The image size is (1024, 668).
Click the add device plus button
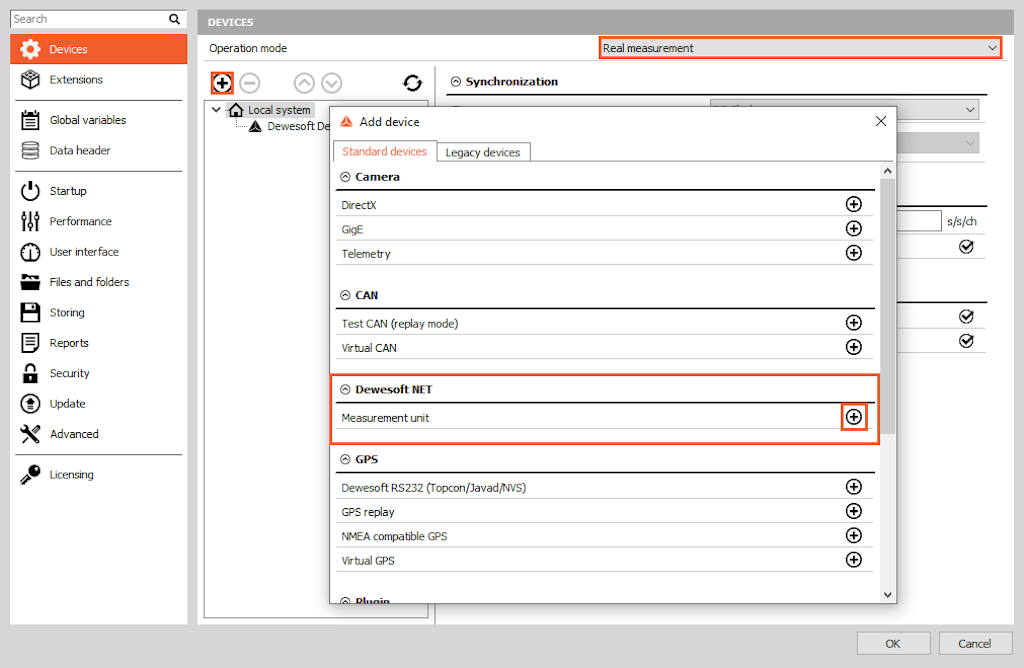[x=222, y=83]
